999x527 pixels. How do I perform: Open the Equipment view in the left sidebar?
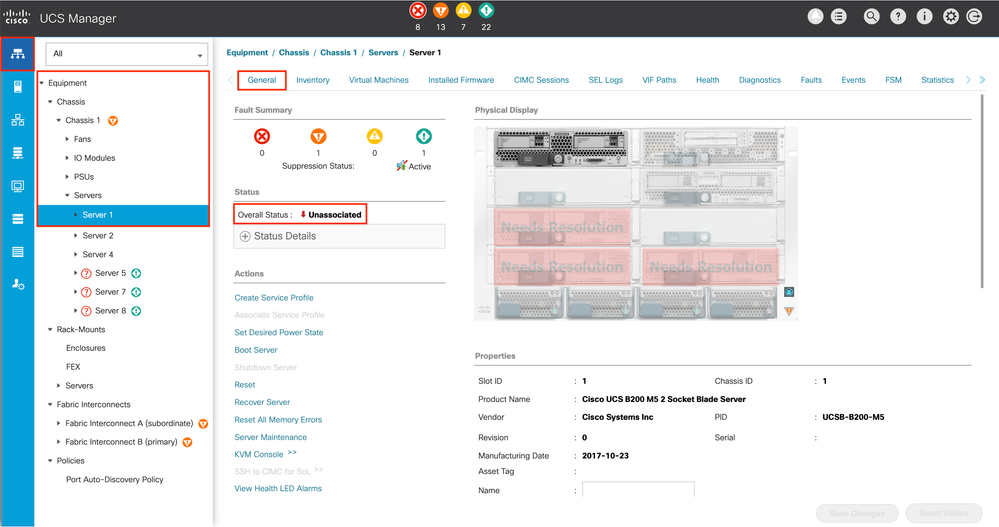[x=17, y=54]
